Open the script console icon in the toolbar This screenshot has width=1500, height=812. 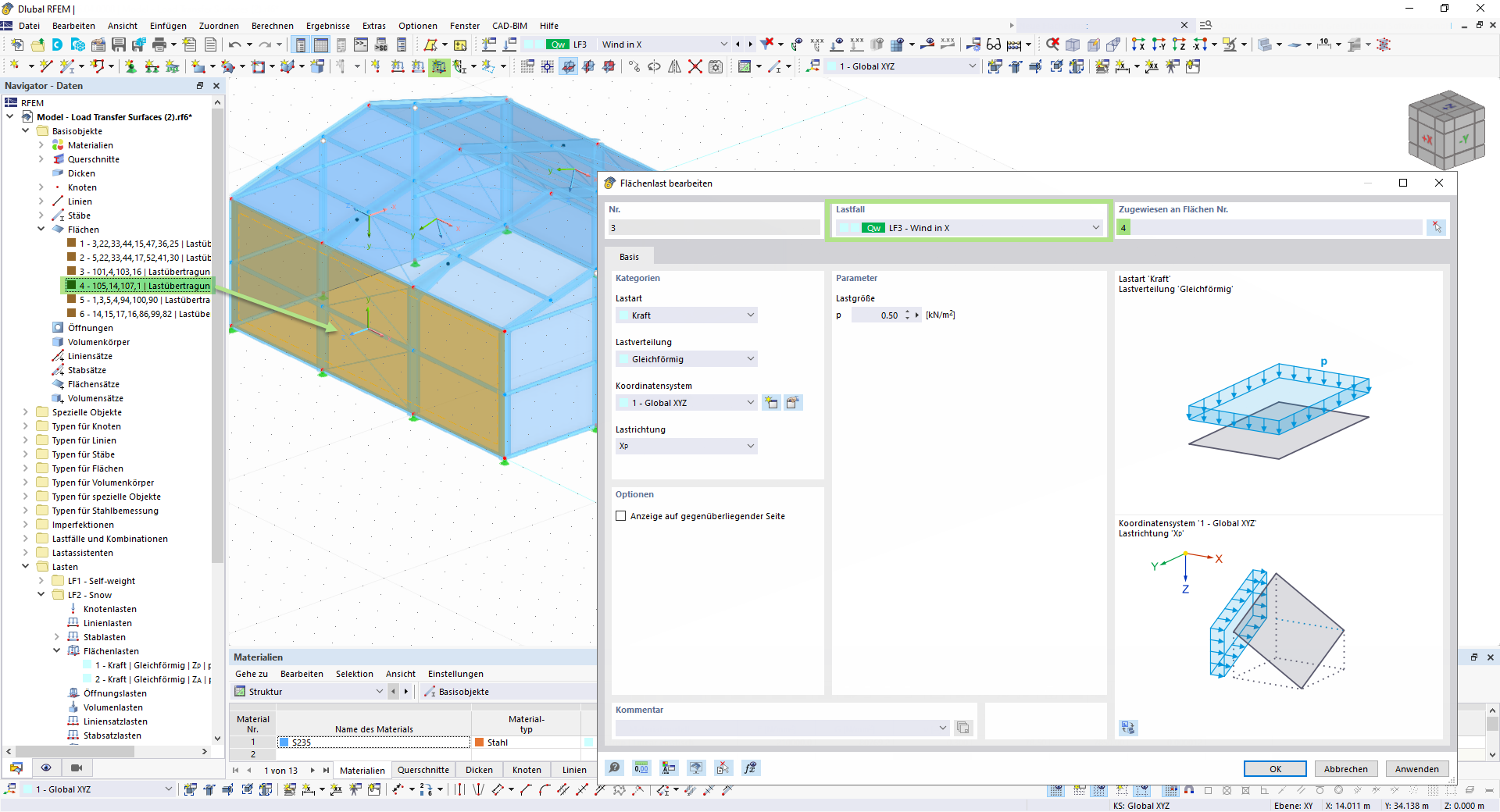point(361,45)
